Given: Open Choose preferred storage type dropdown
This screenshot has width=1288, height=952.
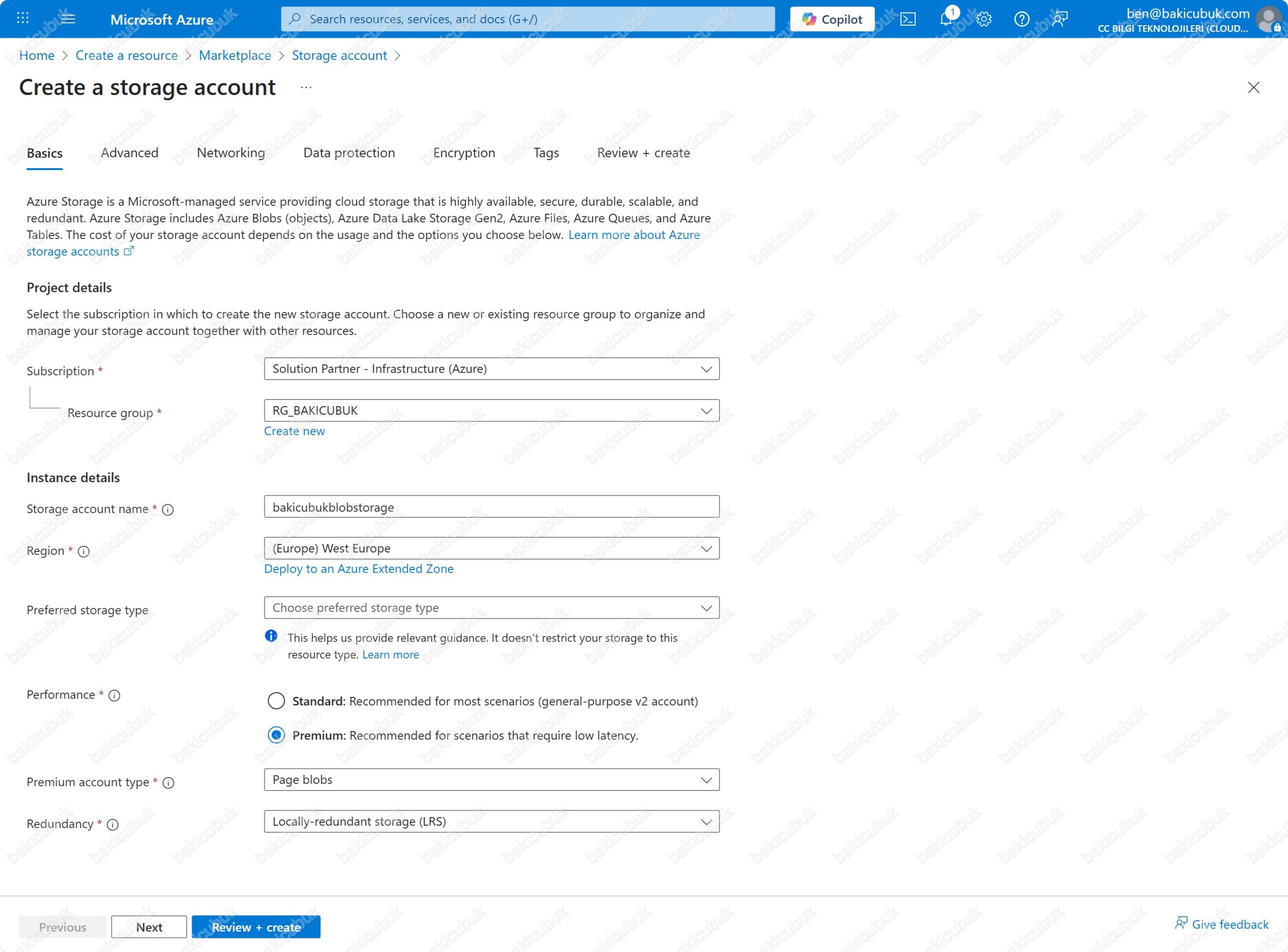Looking at the screenshot, I should click(x=492, y=607).
